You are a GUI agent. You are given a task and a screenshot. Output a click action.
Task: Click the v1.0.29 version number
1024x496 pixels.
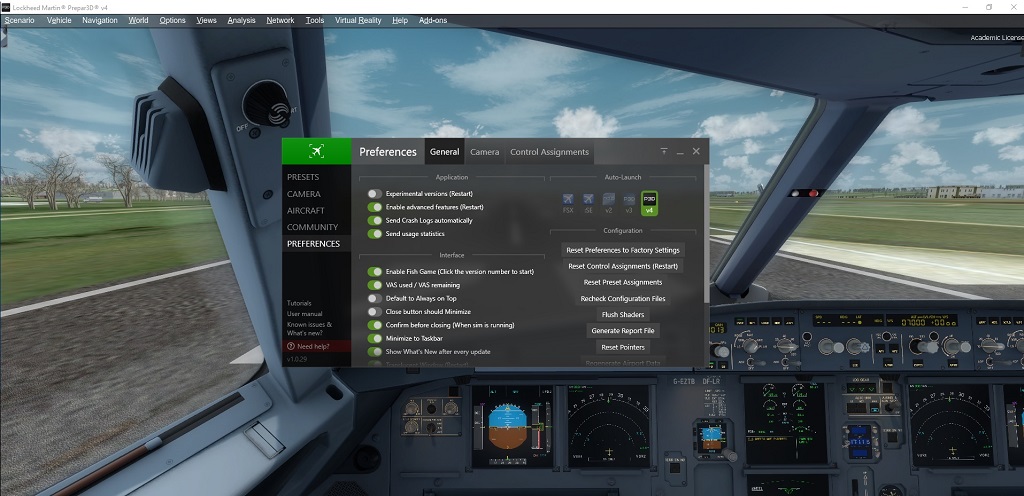[x=296, y=360]
